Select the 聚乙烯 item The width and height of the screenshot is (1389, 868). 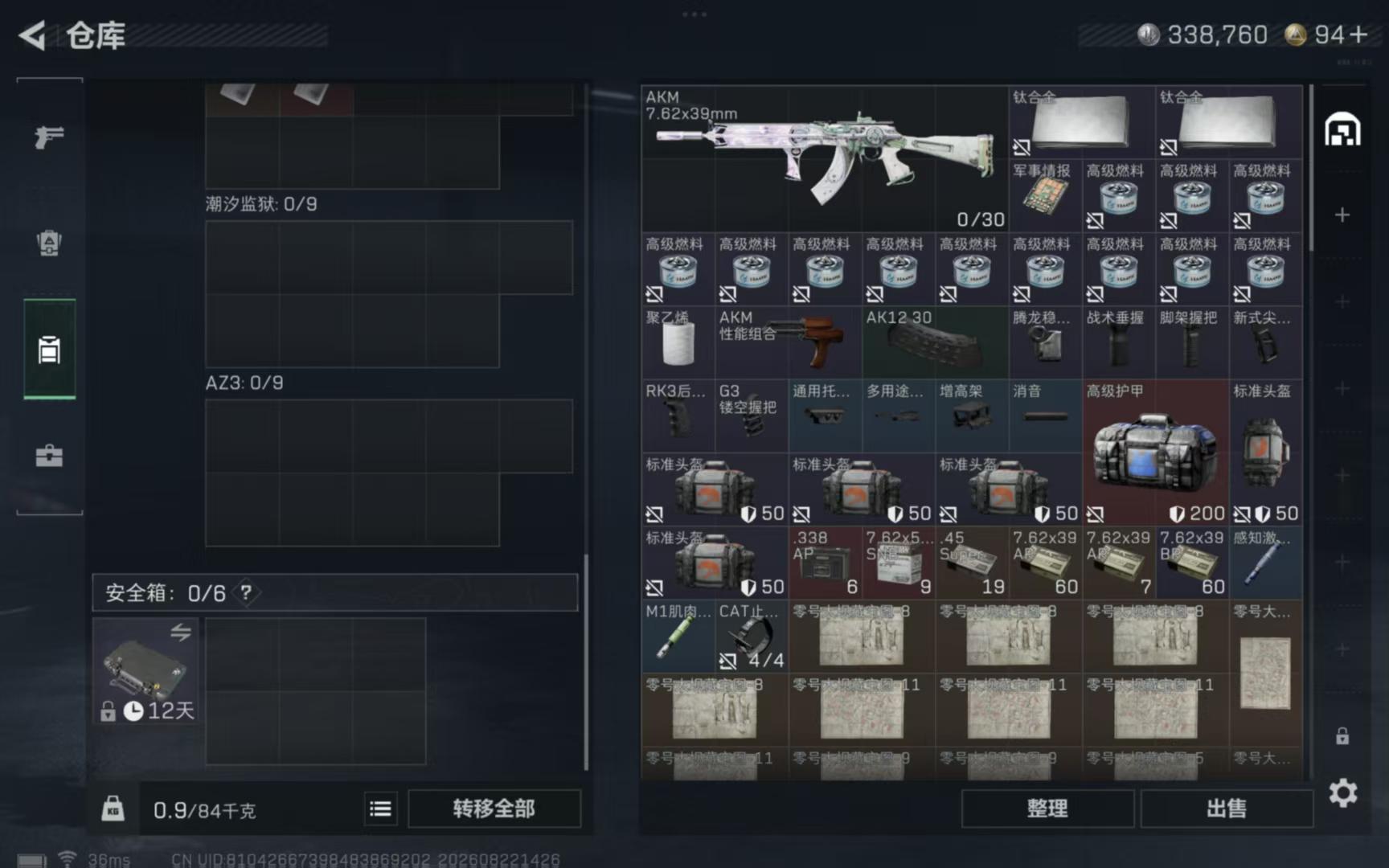click(678, 343)
